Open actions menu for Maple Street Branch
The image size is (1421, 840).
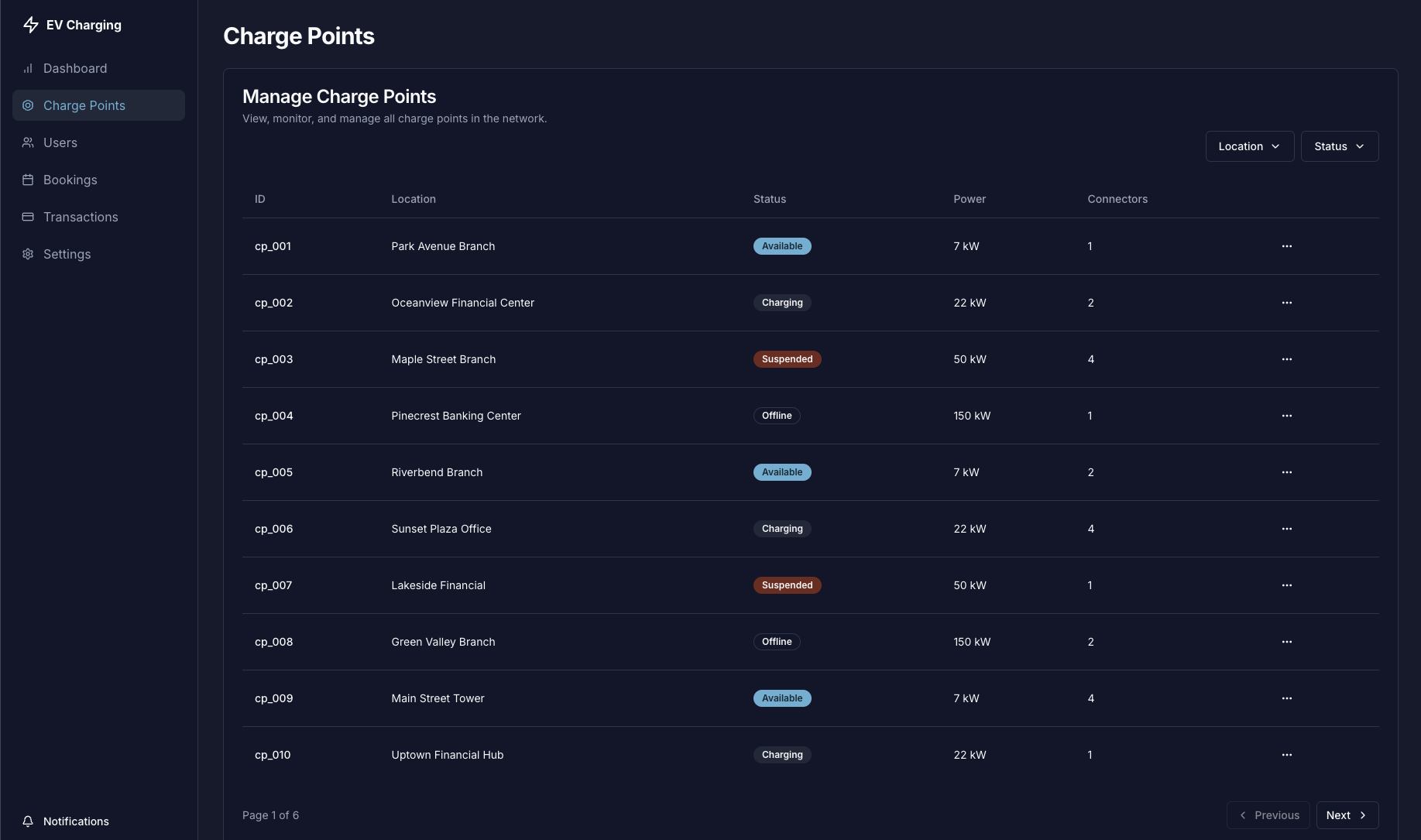tap(1286, 359)
